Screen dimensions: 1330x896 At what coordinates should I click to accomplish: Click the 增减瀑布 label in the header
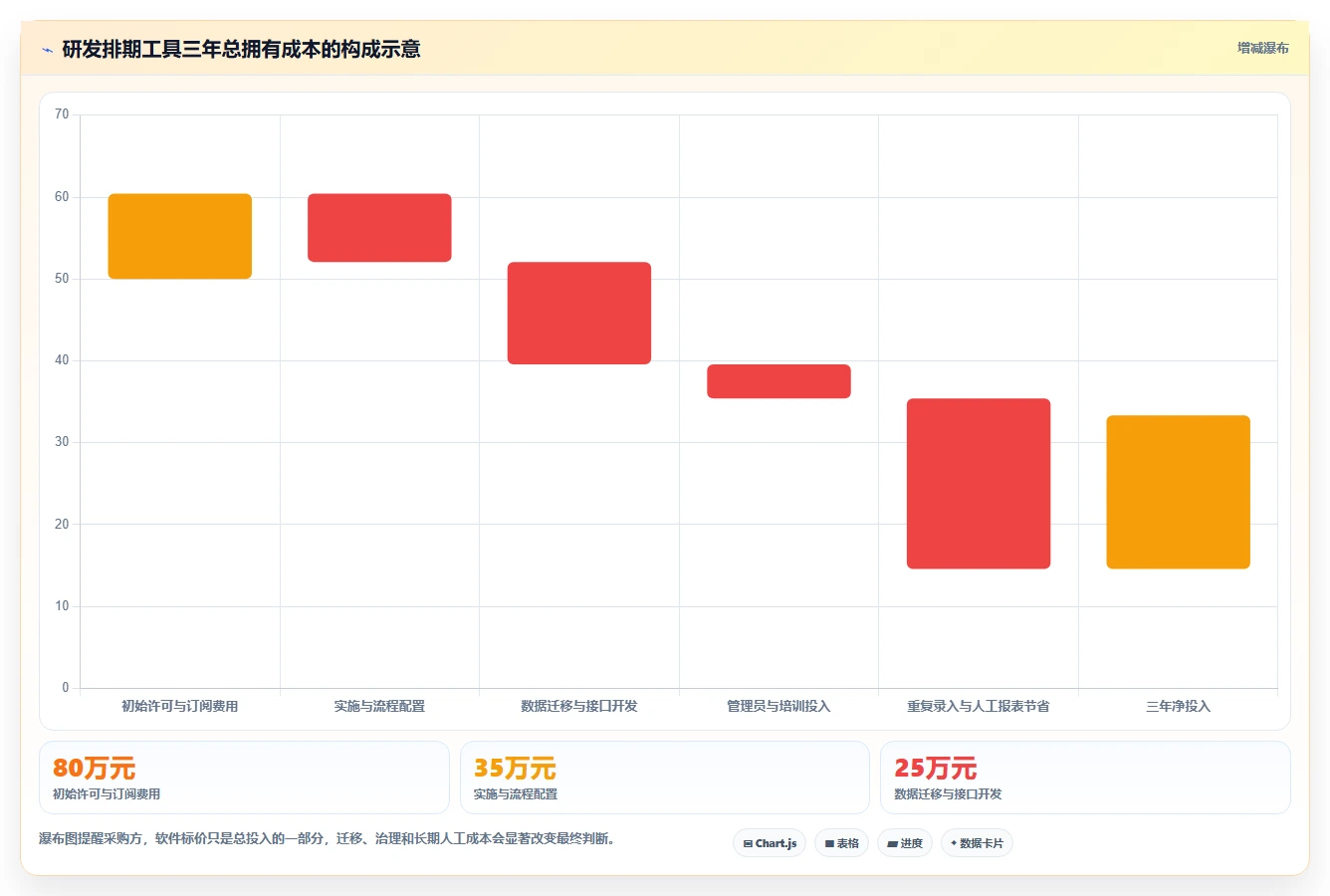(x=1262, y=48)
